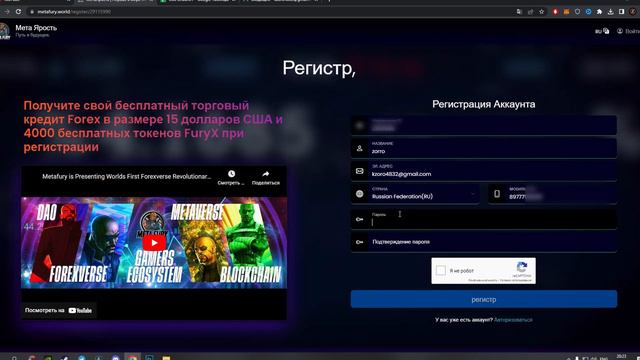The height and width of the screenshot is (360, 640).
Task: Click the red extension icon in toolbar
Action: coord(555,12)
